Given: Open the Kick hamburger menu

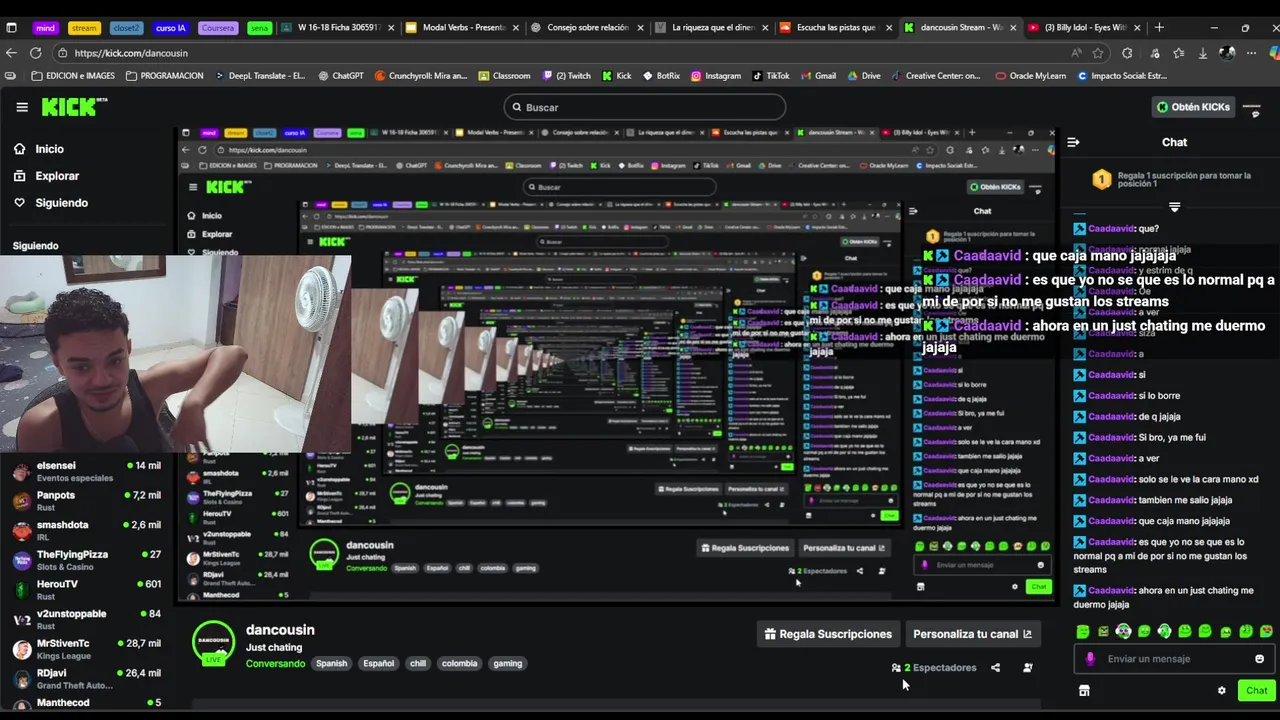Looking at the screenshot, I should (x=22, y=107).
